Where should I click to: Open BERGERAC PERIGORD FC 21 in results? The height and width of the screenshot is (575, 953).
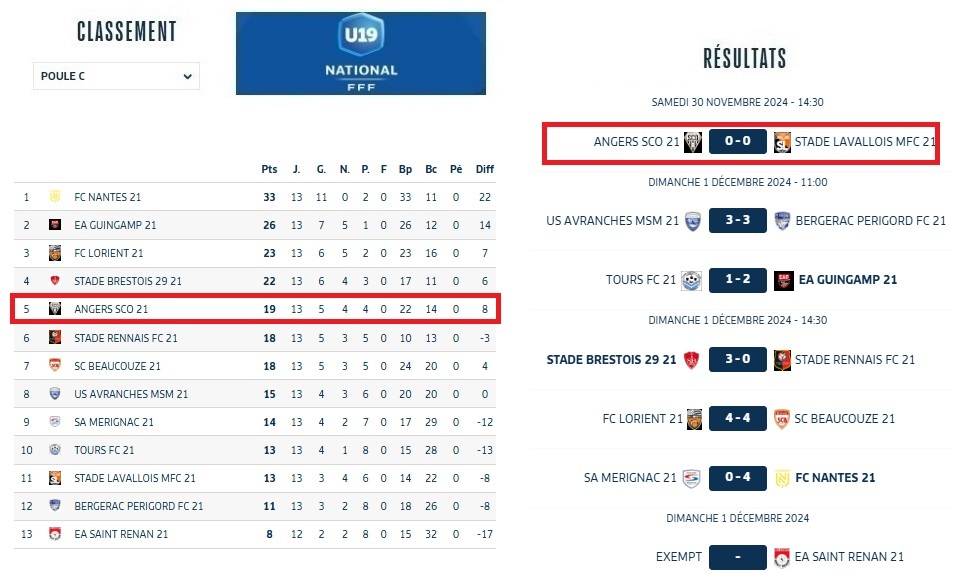[870, 220]
